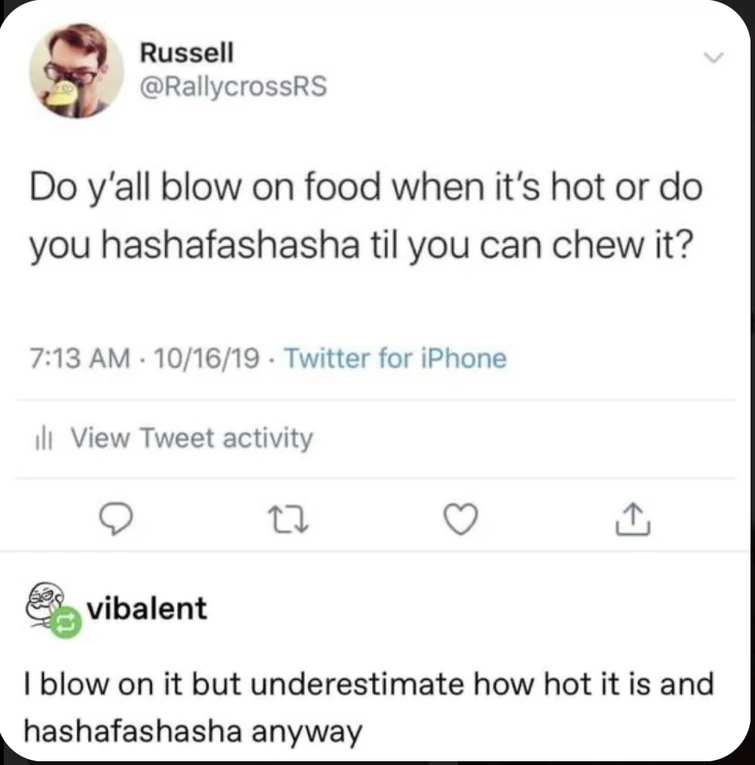Click the green reblog badge icon
This screenshot has height=765, width=755.
[65, 619]
